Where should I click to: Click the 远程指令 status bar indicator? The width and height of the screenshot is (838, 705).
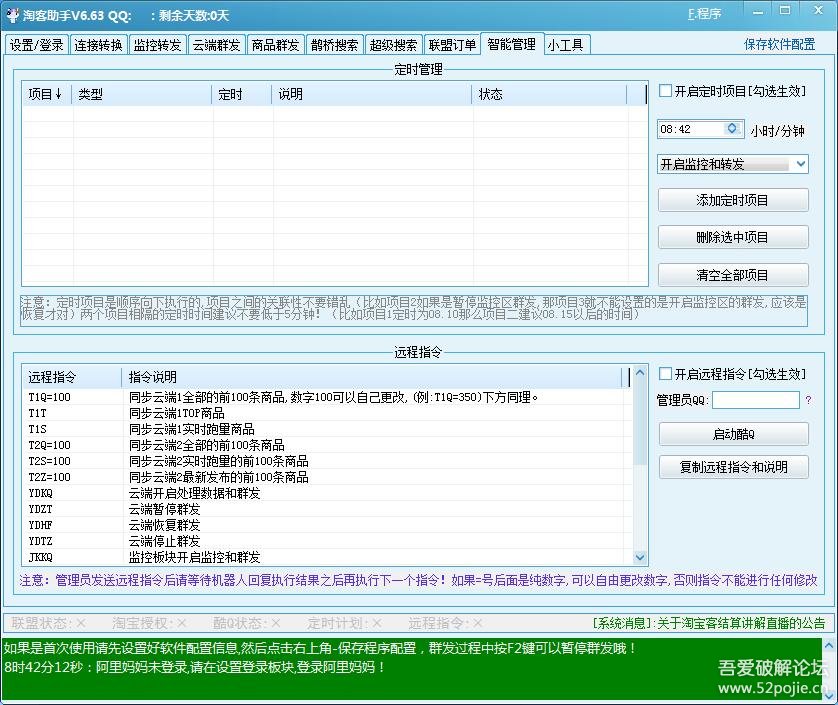tap(446, 623)
